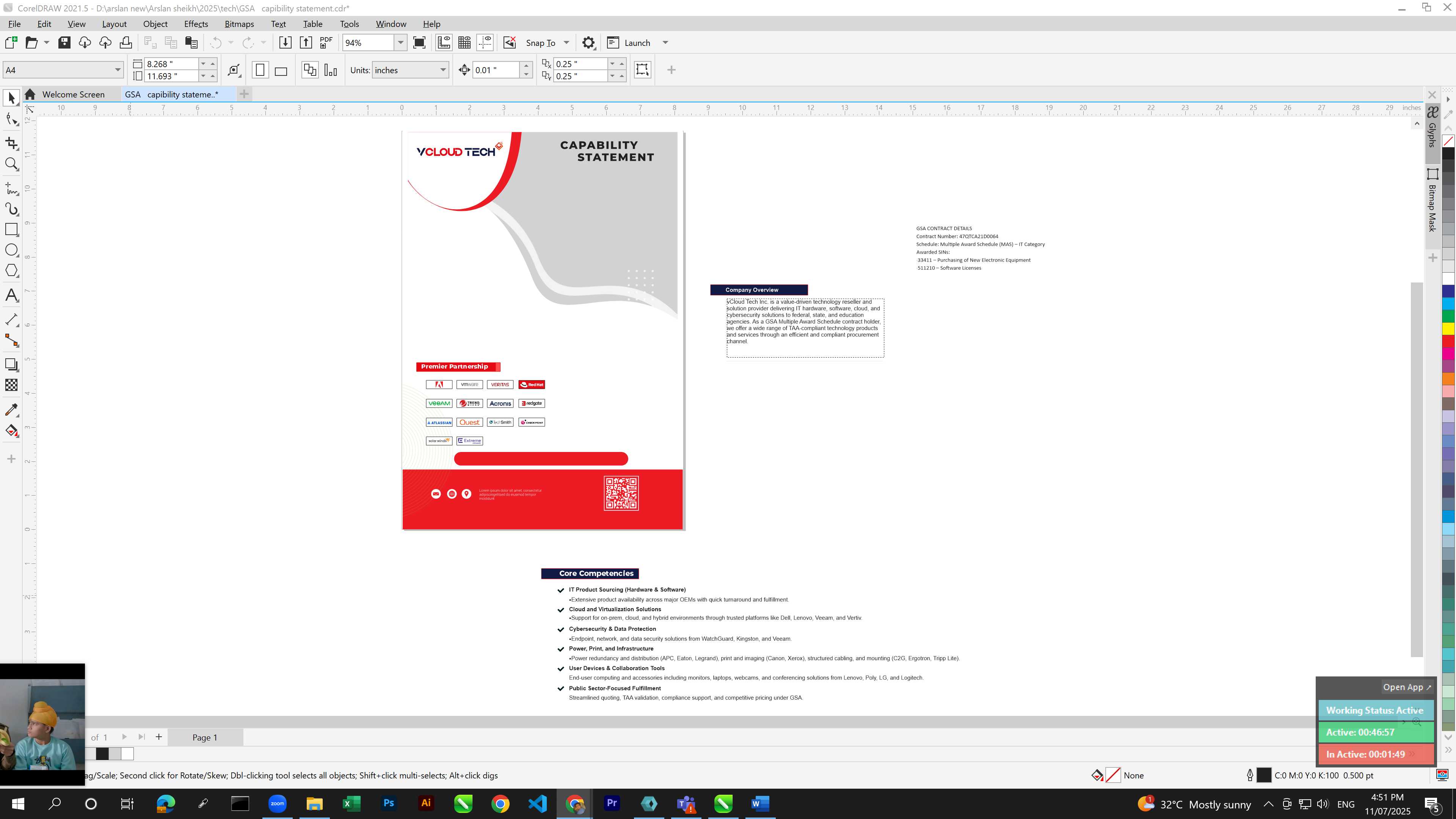This screenshot has height=819, width=1456.
Task: Select the Rectangle tool
Action: pos(11,229)
